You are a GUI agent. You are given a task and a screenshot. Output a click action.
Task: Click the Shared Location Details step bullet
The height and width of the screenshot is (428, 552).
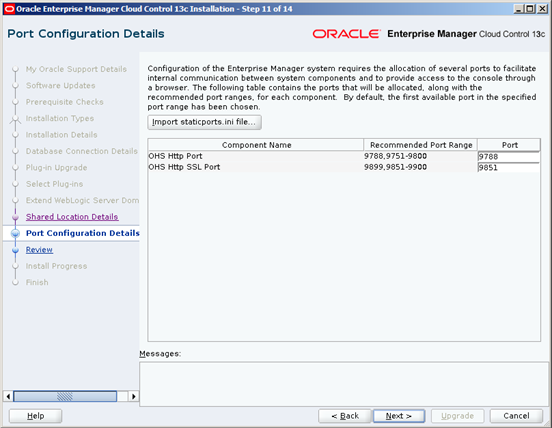[15, 217]
